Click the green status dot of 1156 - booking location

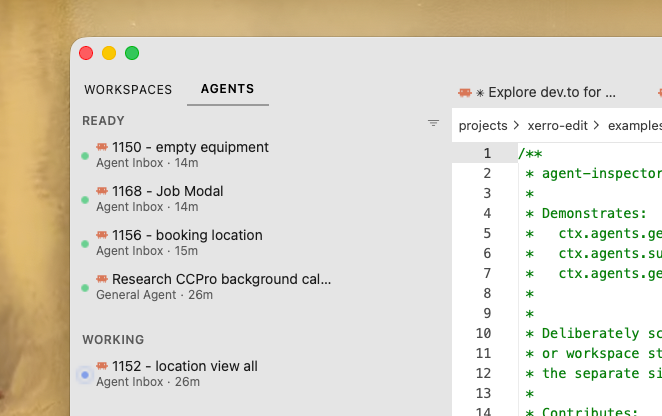pos(85,244)
